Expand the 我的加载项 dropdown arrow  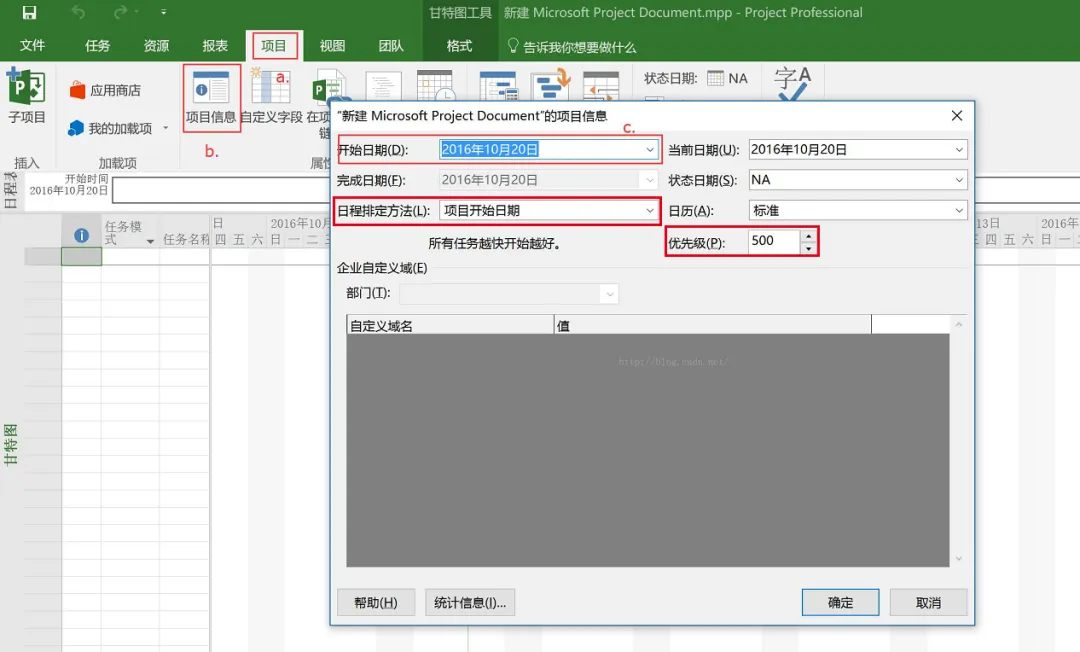tap(165, 128)
